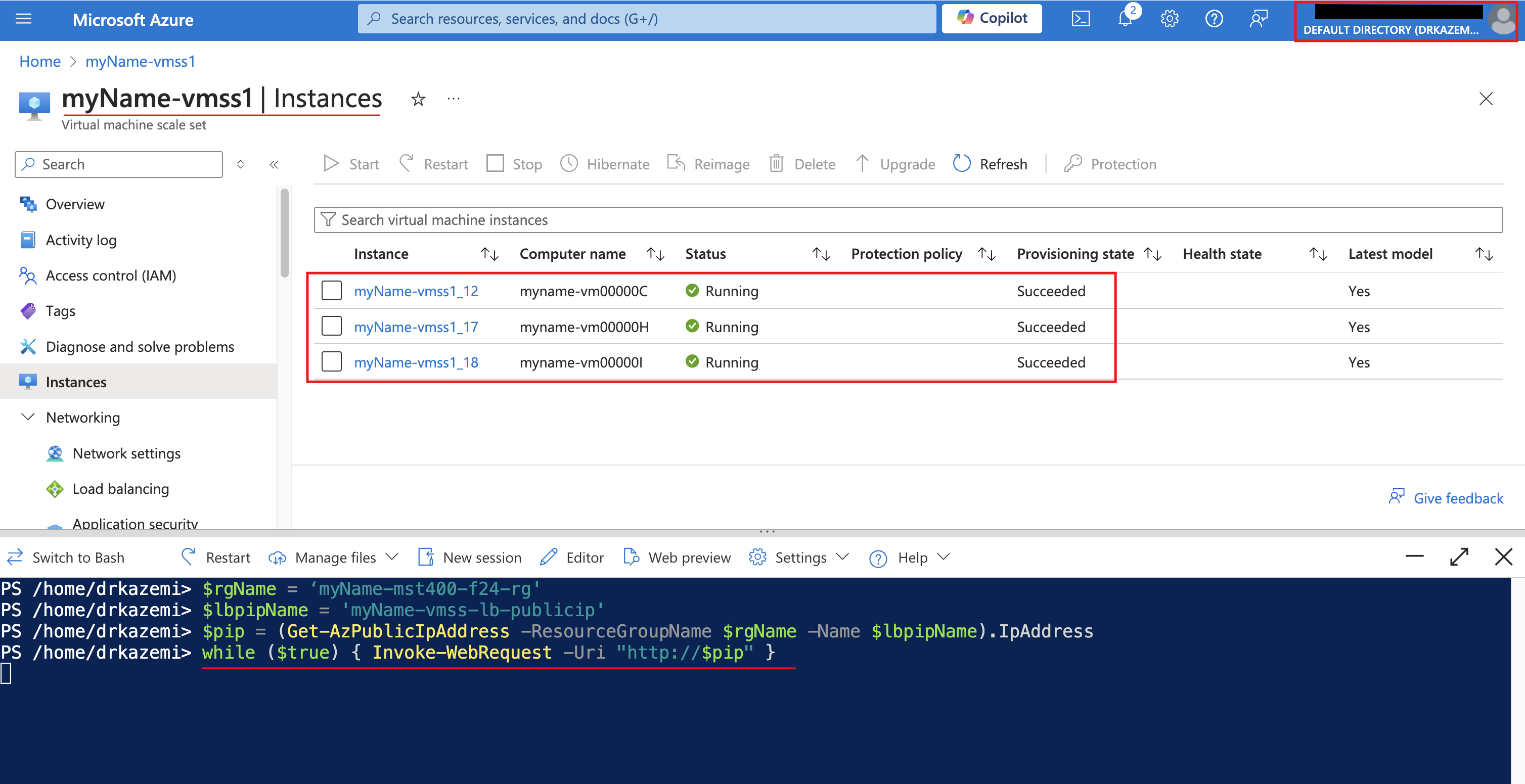Viewport: 1525px width, 784px height.
Task: Open instance myName-vmss1_18
Action: click(x=416, y=362)
